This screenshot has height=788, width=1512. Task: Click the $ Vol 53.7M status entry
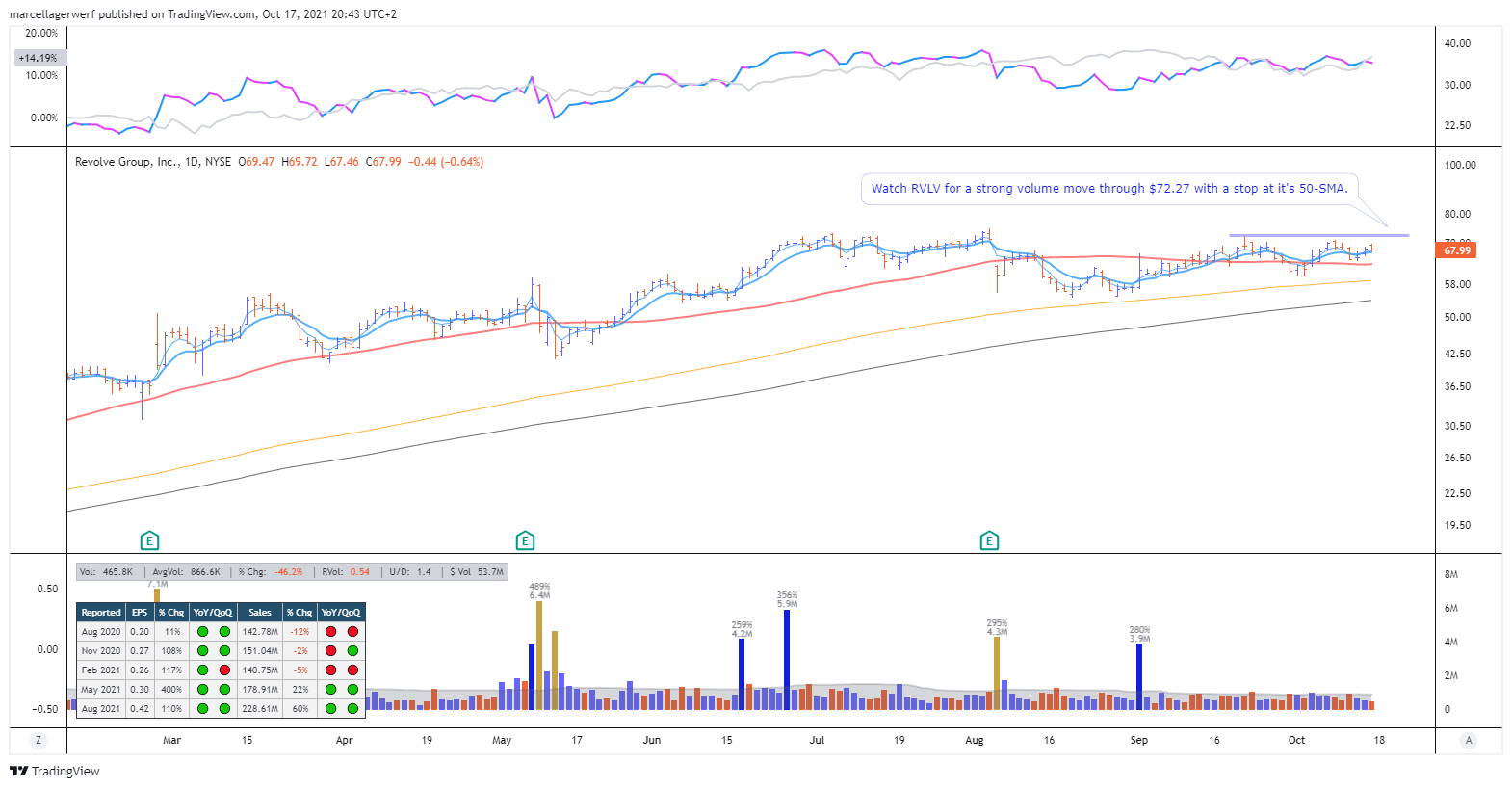[477, 572]
